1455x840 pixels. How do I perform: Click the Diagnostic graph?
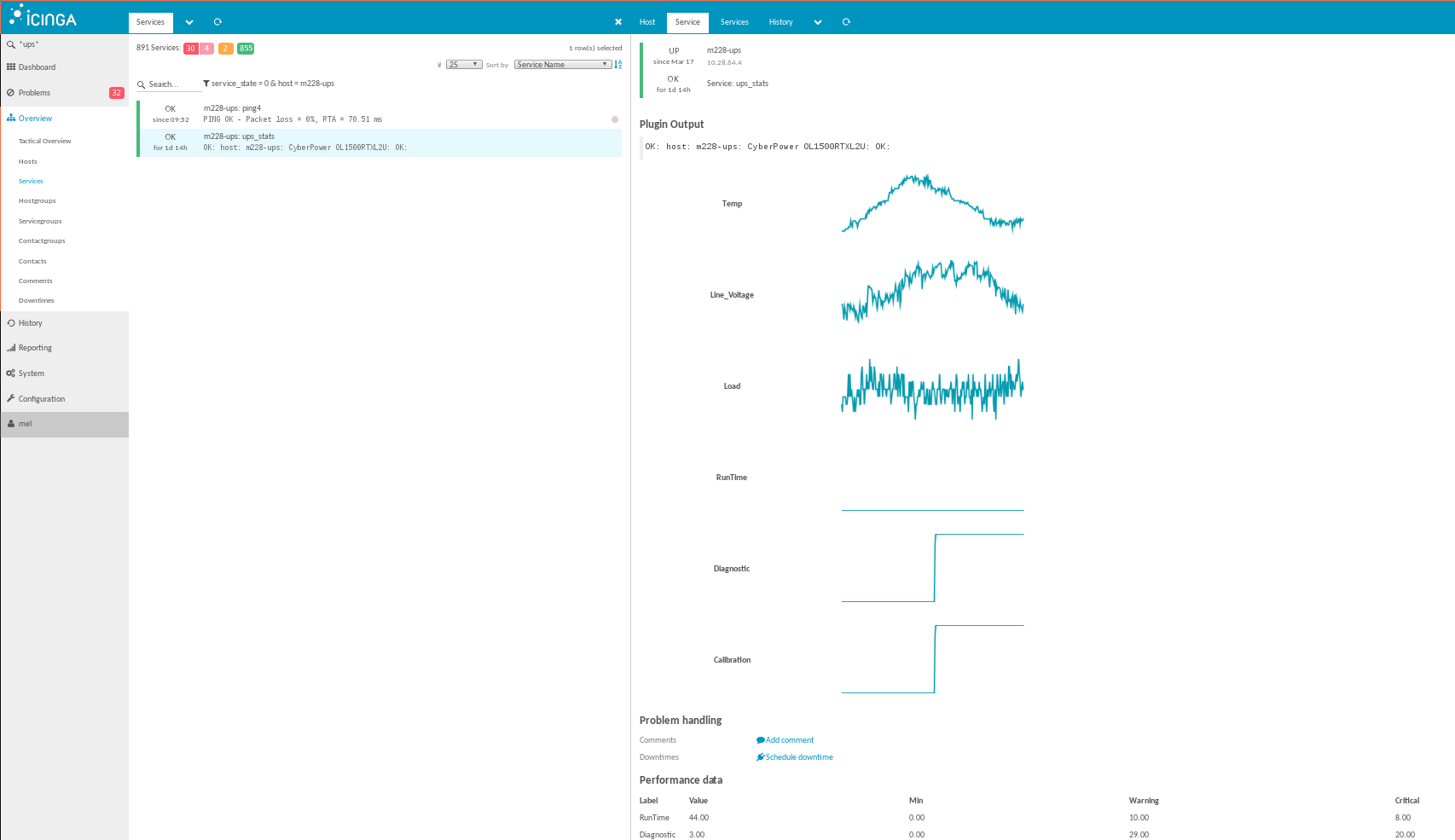[932, 568]
